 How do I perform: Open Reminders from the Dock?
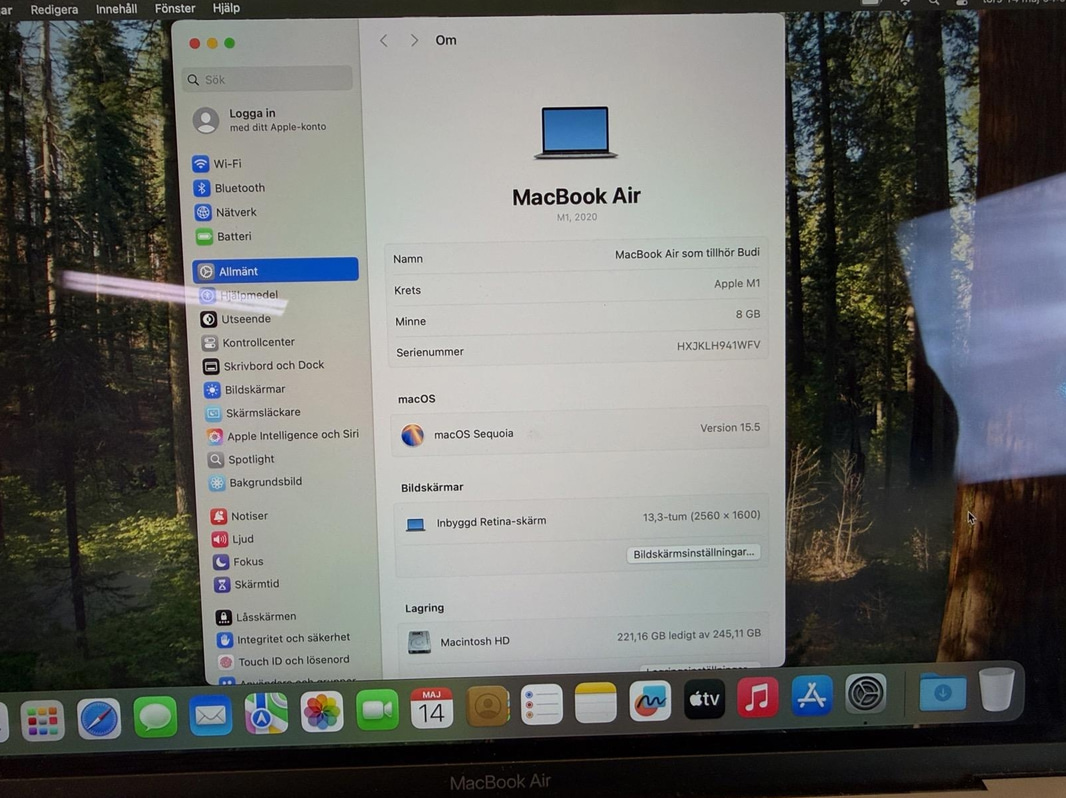tap(541, 704)
